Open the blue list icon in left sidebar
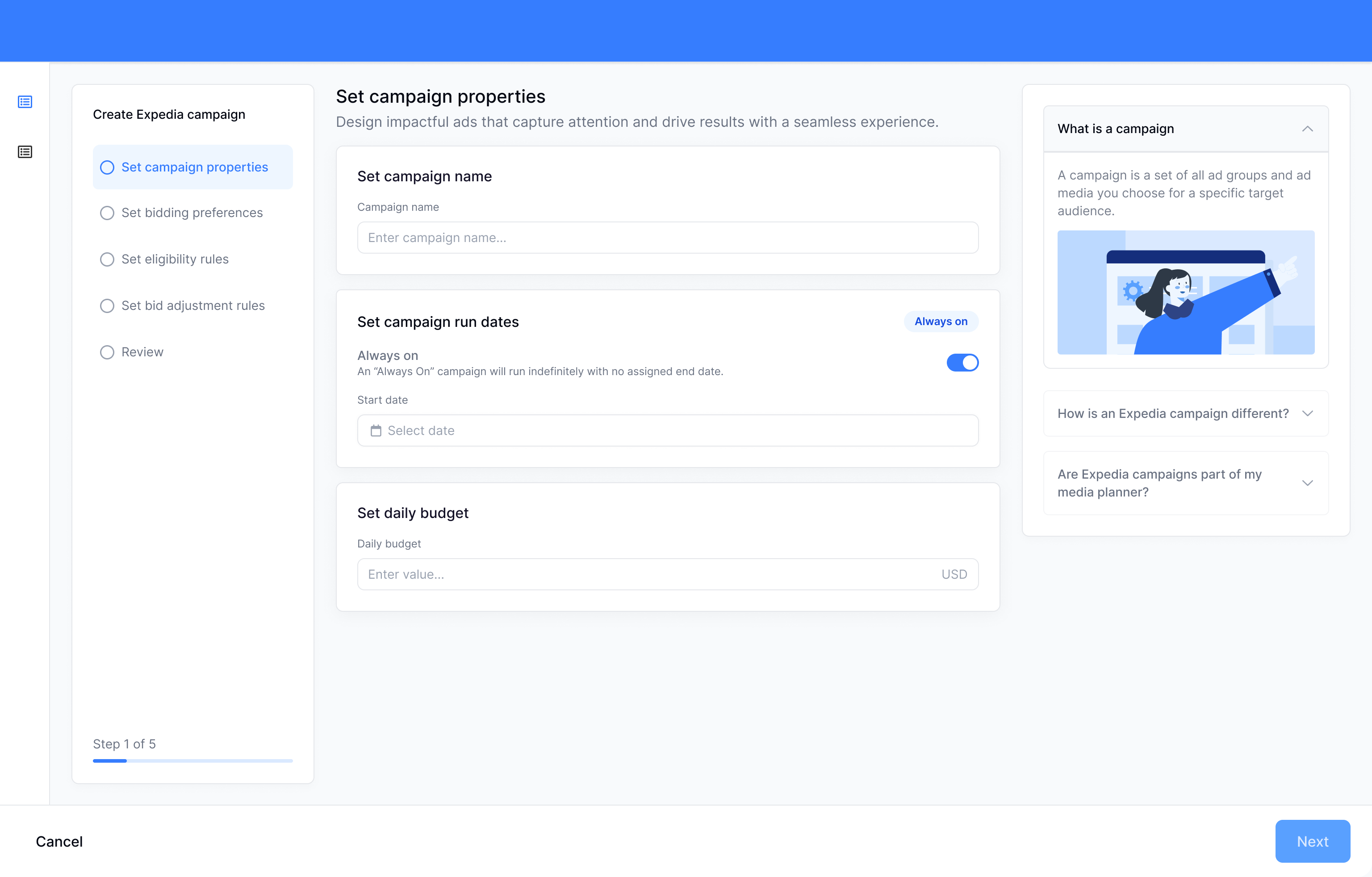 tap(25, 102)
